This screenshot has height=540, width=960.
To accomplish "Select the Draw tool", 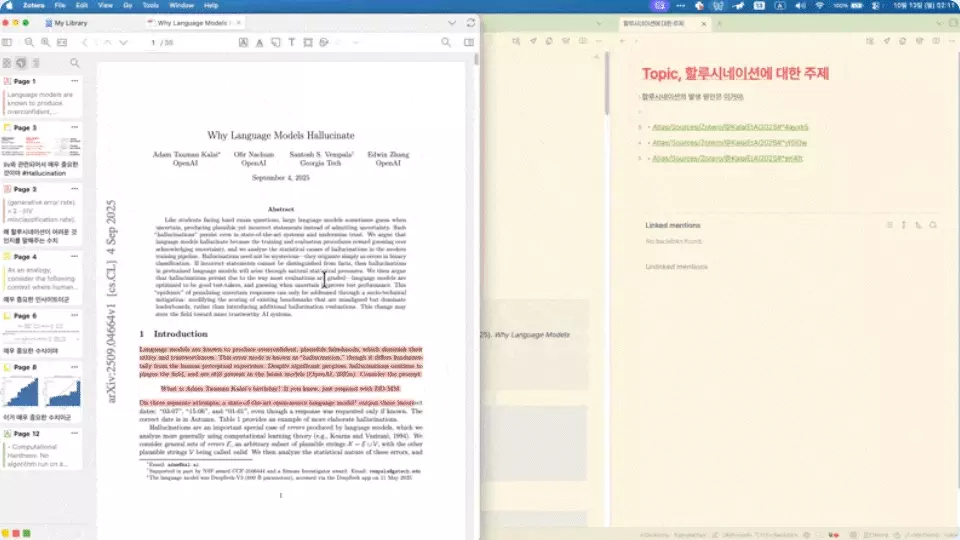I will 324,42.
